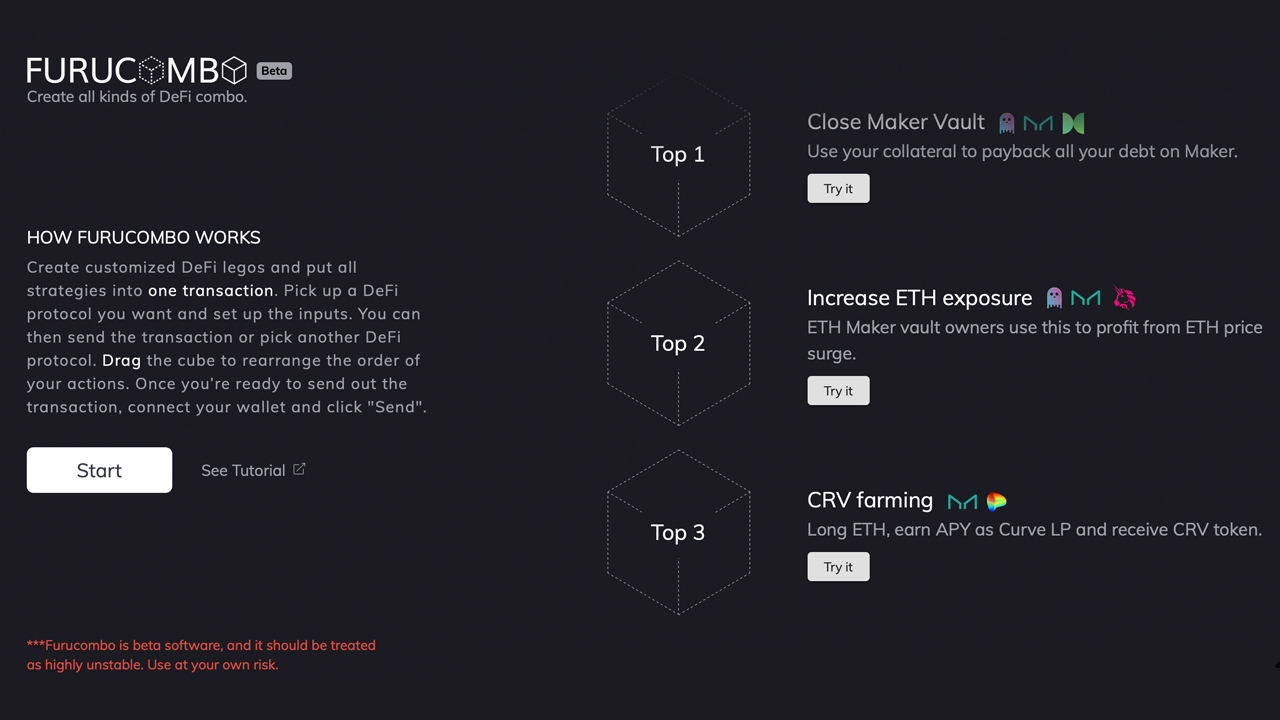Click the pink Uniswap unicorn icon
The width and height of the screenshot is (1280, 720).
pyautogui.click(x=1125, y=298)
